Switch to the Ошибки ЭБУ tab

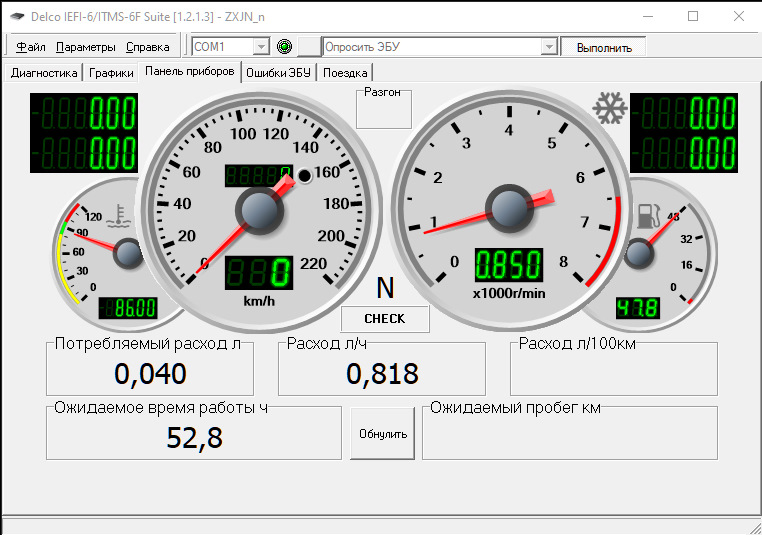[279, 72]
